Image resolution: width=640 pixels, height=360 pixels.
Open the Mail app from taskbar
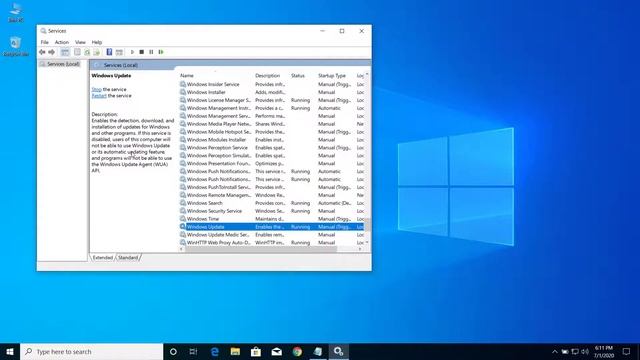pos(276,351)
